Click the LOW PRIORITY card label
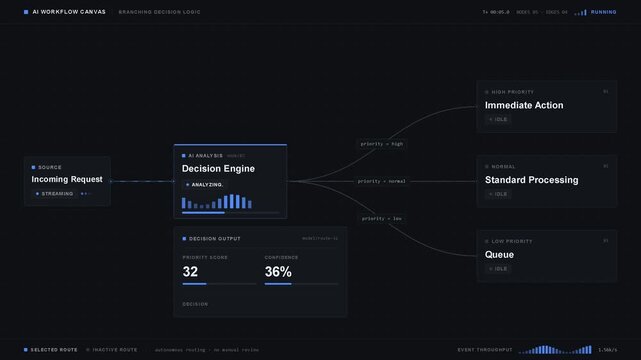Image resolution: width=641 pixels, height=360 pixels. [512, 241]
